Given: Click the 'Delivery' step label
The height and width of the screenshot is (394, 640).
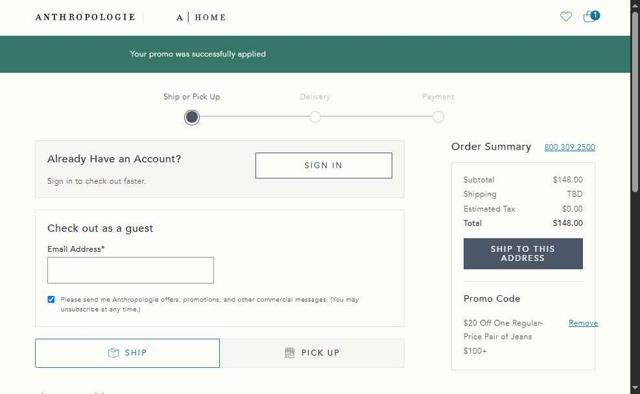Looking at the screenshot, I should pos(315,97).
